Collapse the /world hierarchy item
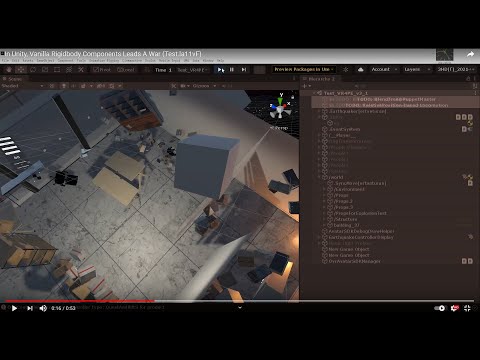480x360 pixels. tap(319, 177)
